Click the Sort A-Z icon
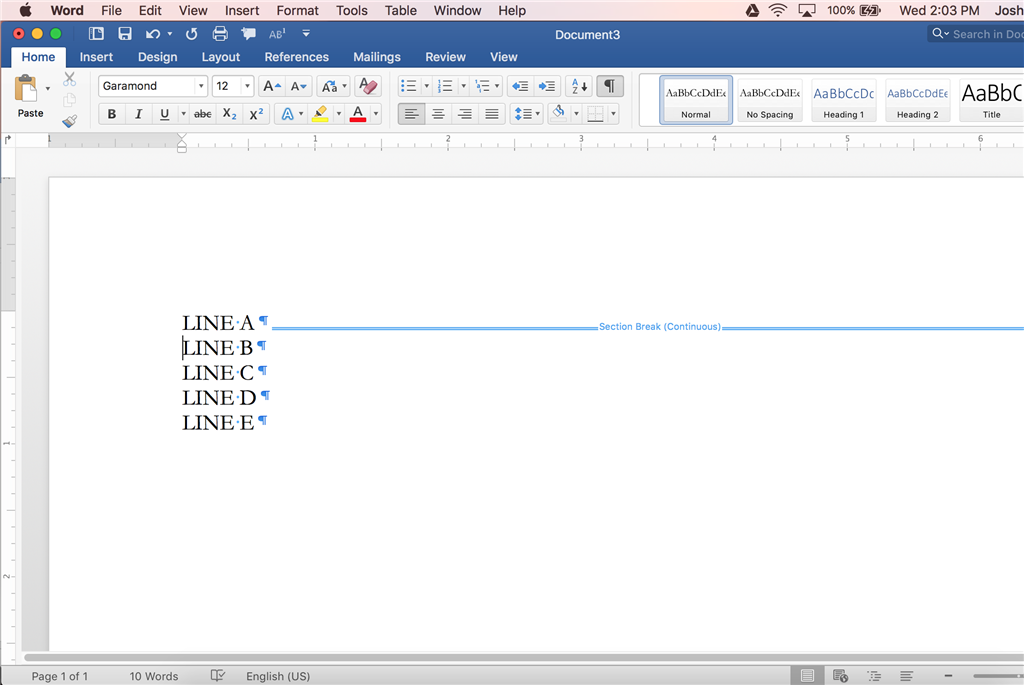 [579, 86]
